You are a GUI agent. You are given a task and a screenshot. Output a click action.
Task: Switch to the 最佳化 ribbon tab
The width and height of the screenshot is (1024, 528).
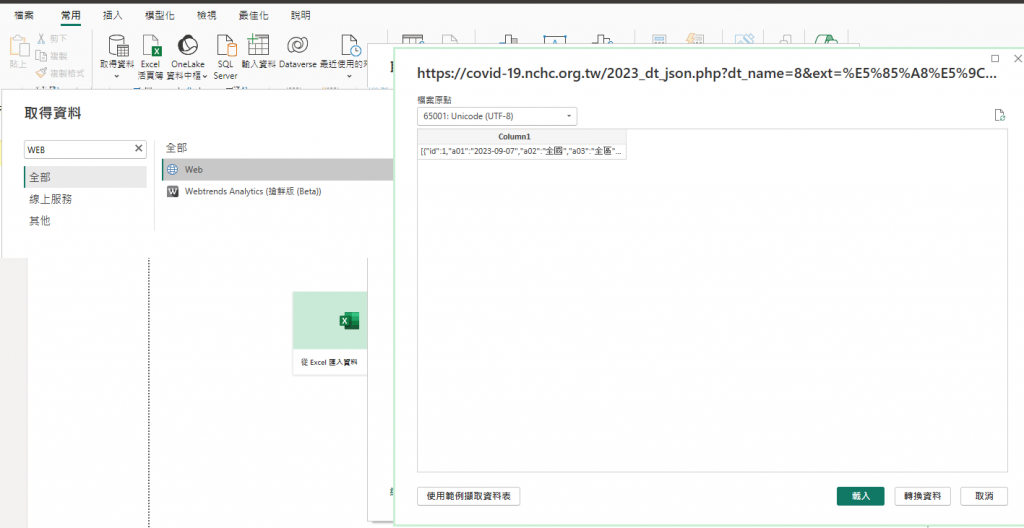254,15
